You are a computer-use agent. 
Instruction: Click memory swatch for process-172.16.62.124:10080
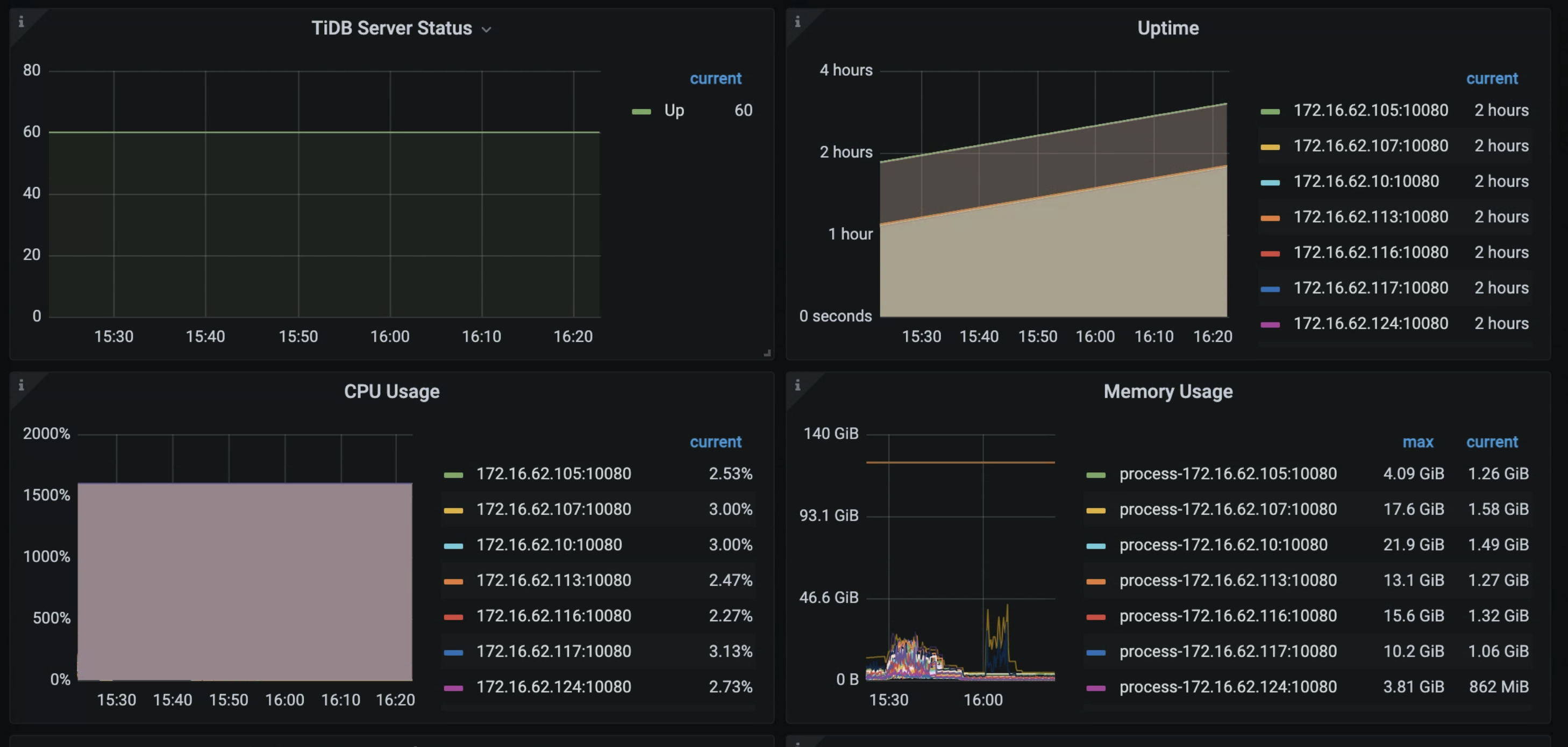click(1096, 688)
